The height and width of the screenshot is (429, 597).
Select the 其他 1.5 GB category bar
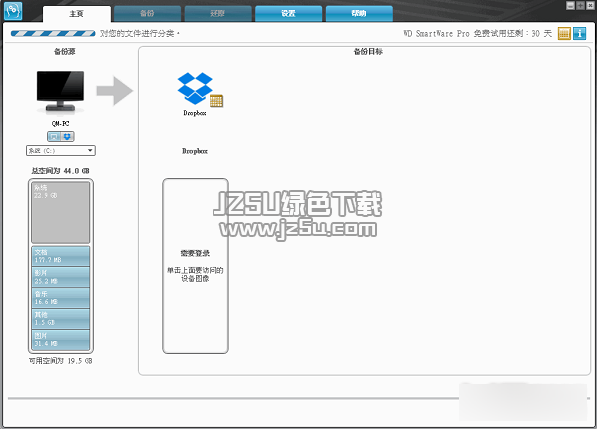61,319
